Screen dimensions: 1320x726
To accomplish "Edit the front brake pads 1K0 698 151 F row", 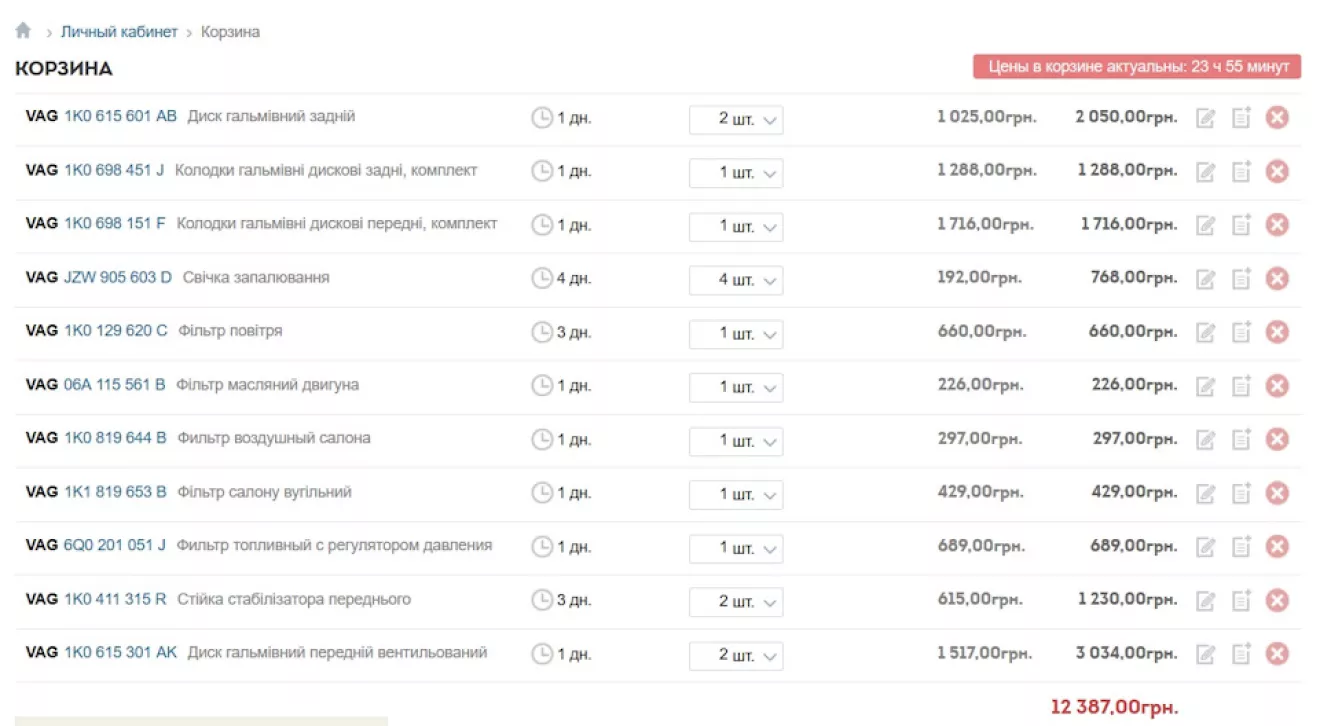I will [1206, 225].
